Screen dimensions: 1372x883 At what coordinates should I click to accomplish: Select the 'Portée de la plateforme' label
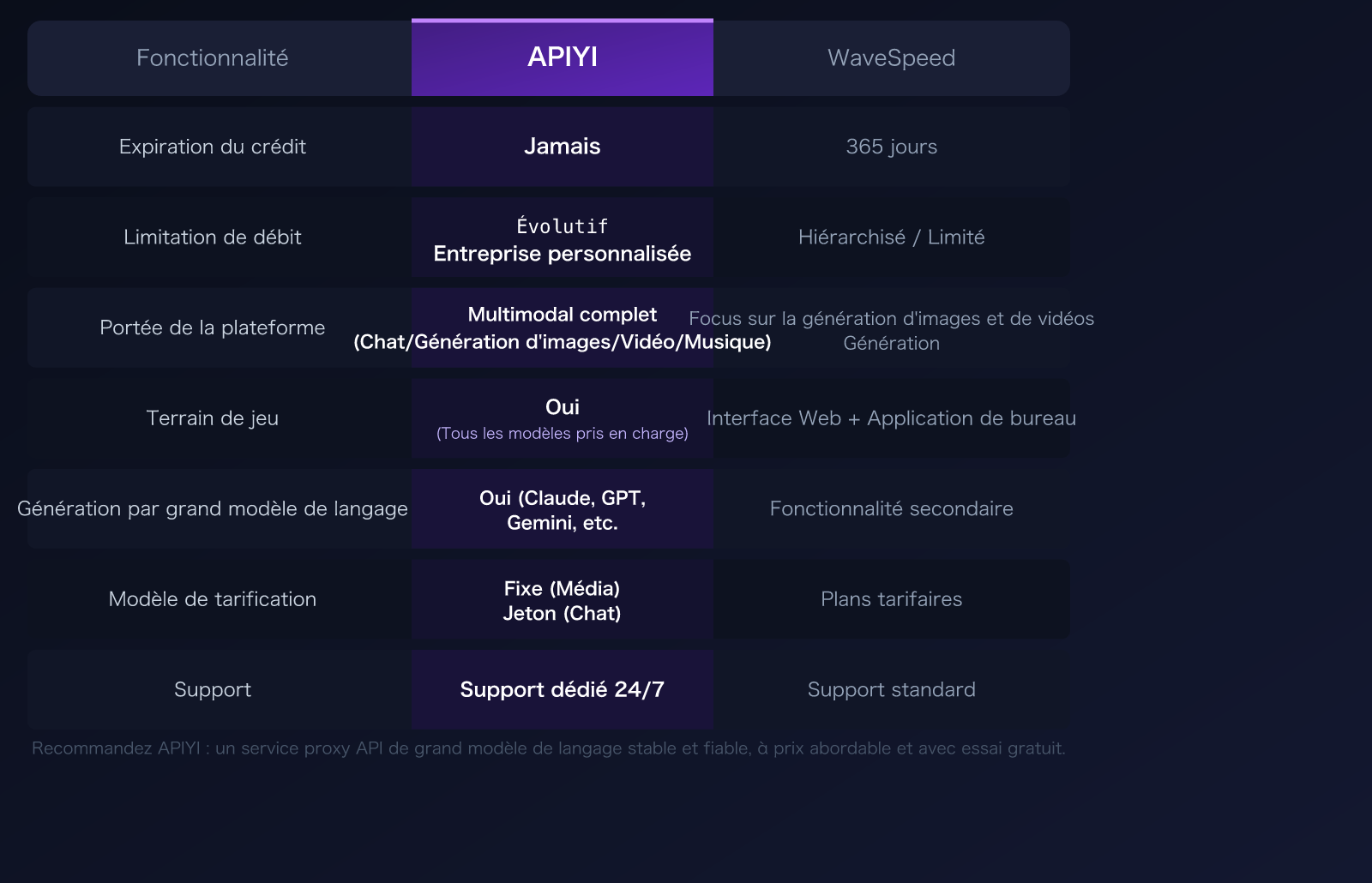pos(213,327)
